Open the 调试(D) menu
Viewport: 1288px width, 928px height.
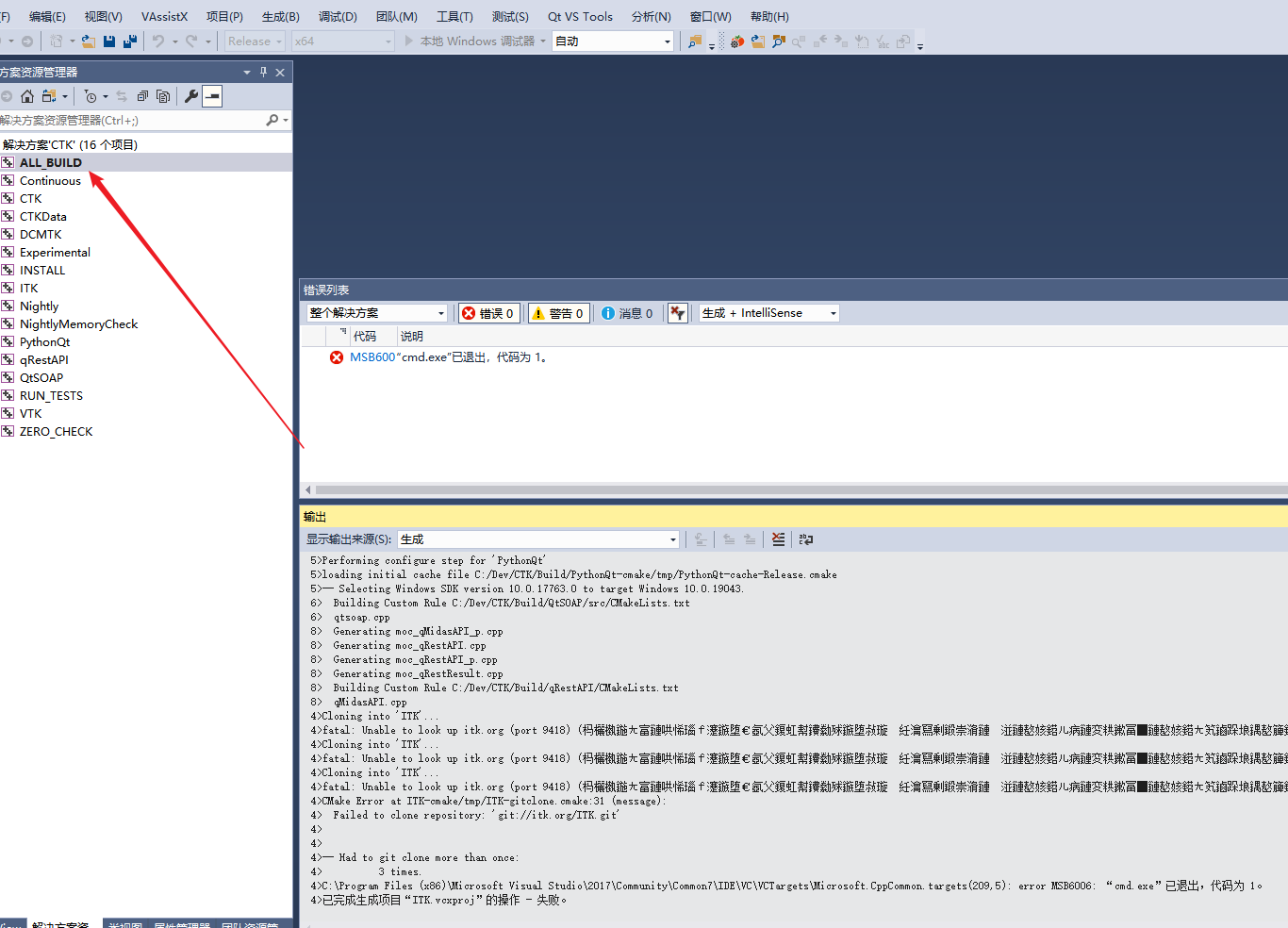click(338, 16)
